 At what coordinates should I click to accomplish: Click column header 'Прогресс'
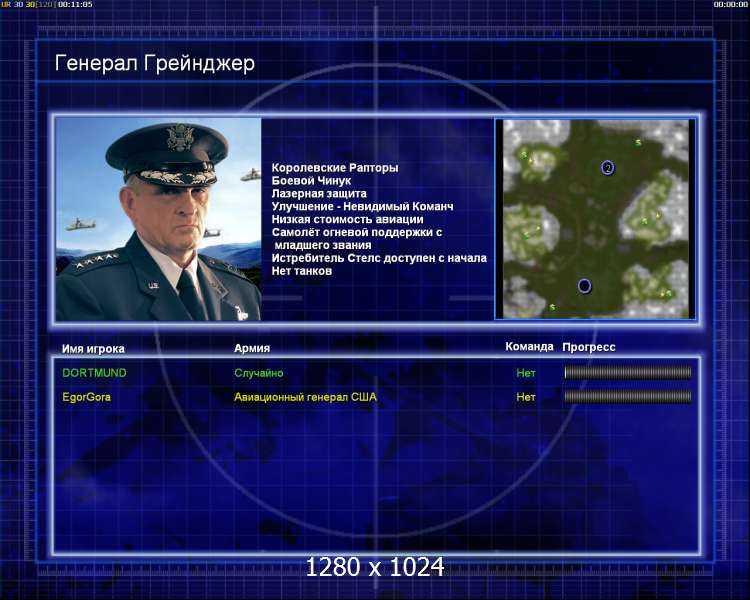tap(589, 347)
